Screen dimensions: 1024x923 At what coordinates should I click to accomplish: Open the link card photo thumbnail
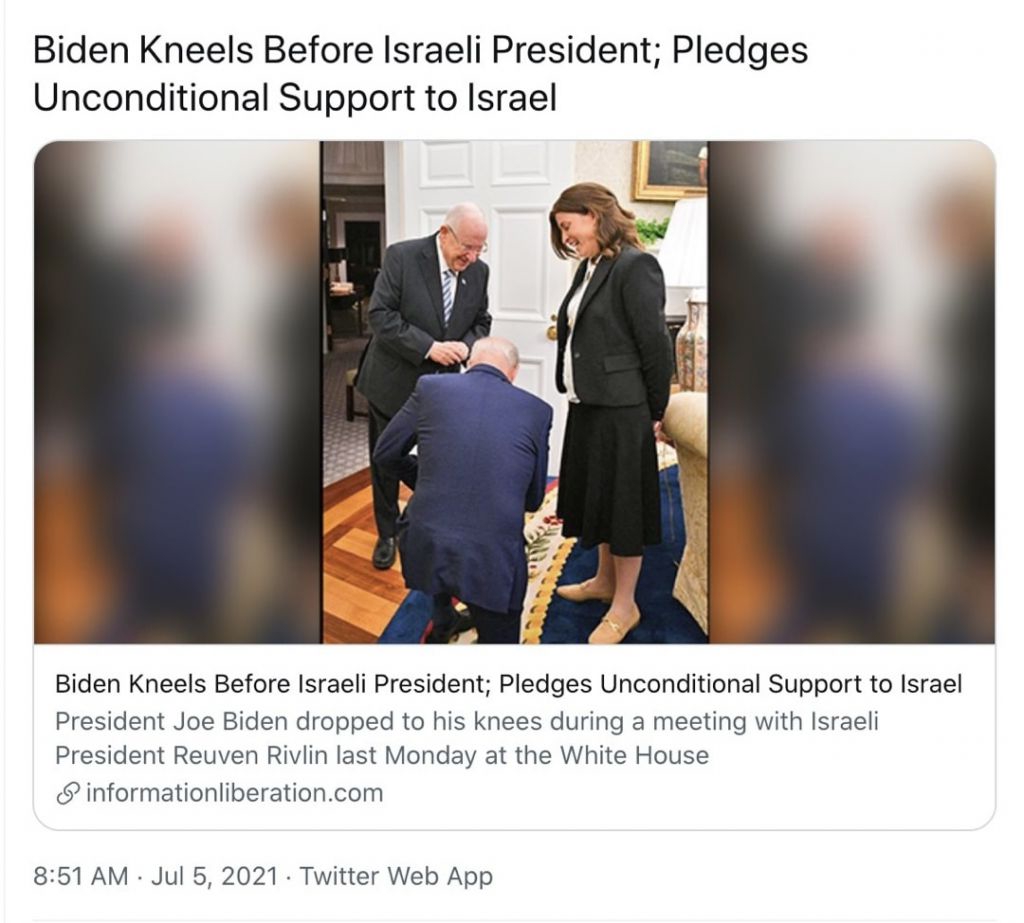(x=515, y=392)
